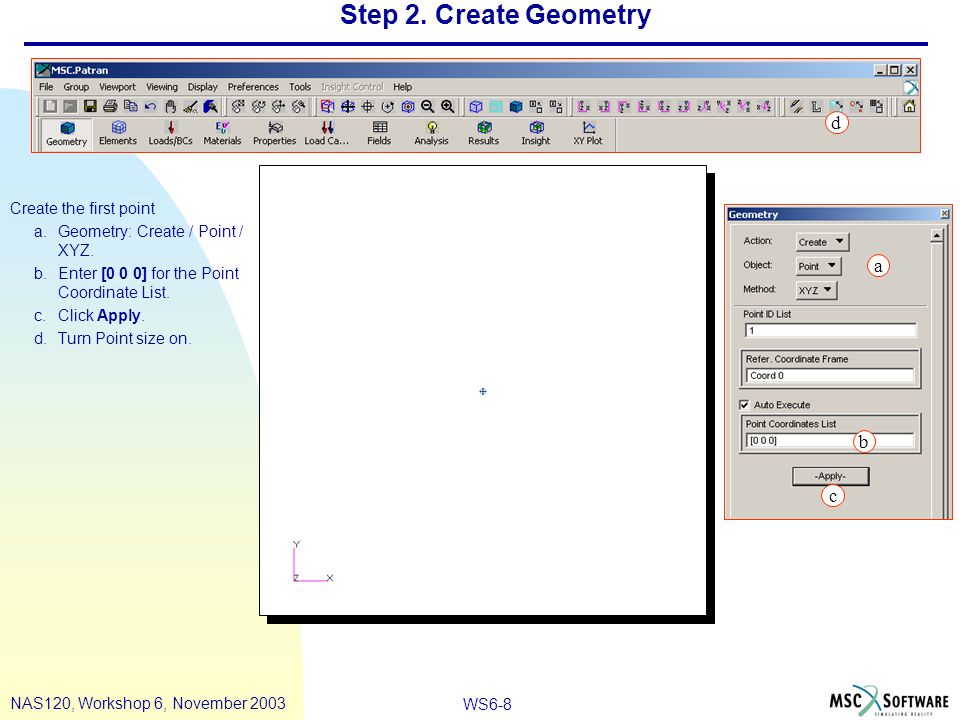Click the first pink XYZ view icon
Screen dimensions: 960x720
click(583, 107)
